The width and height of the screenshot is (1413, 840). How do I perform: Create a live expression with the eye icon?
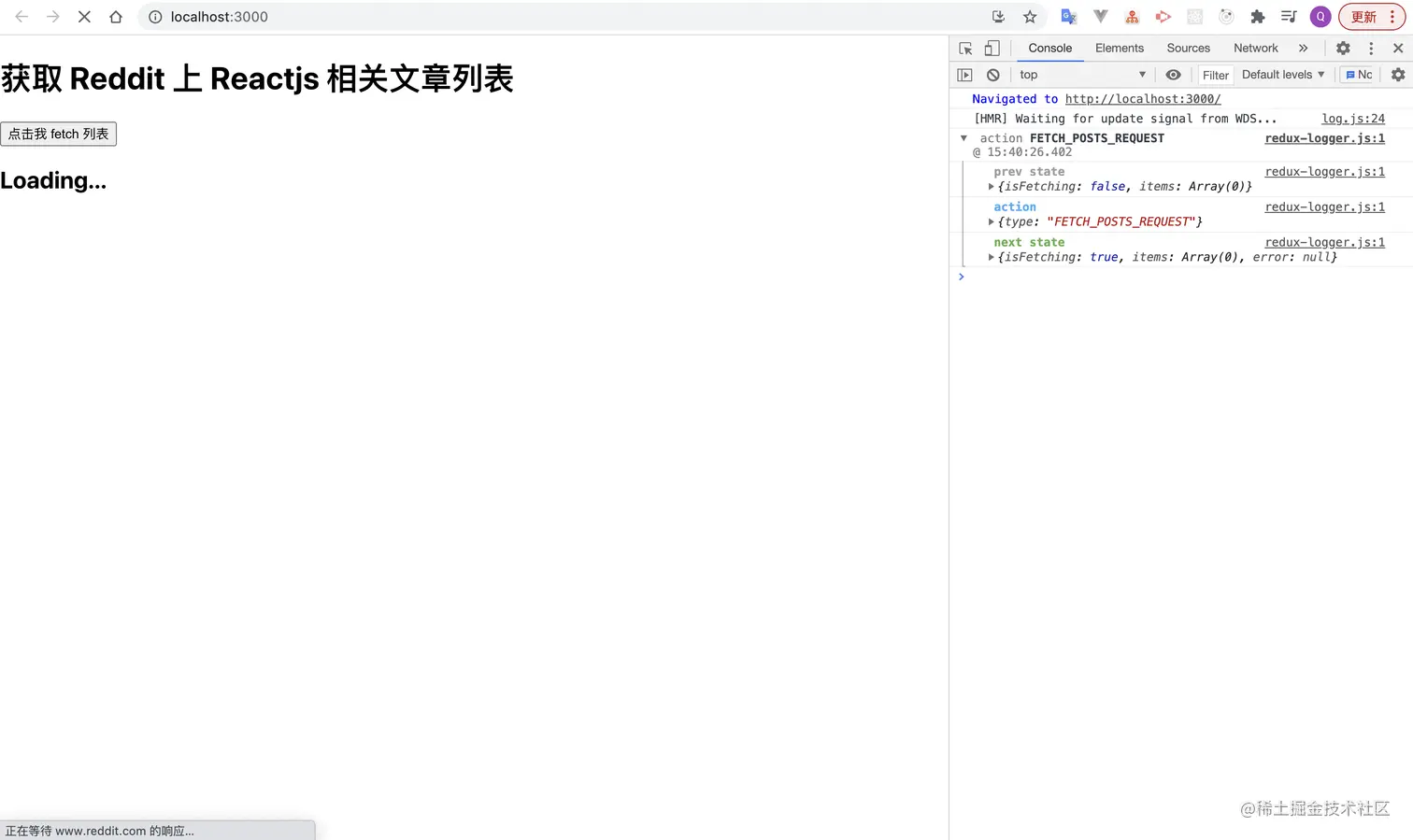pyautogui.click(x=1173, y=75)
